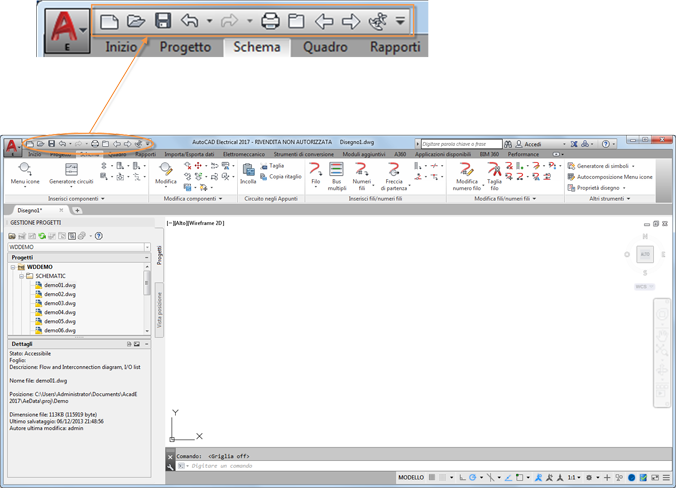Open the Importa/Esporta dati ribbon tab

tap(189, 154)
